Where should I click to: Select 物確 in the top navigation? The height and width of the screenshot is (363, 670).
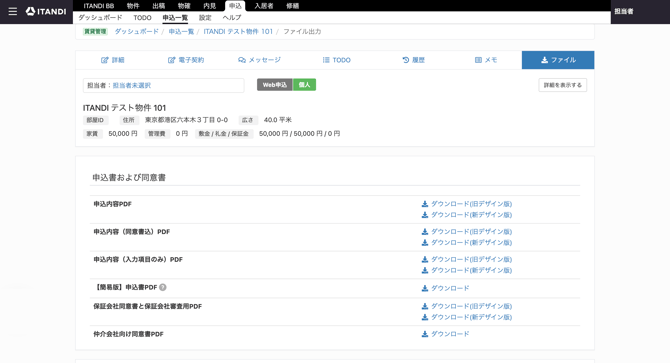pos(184,6)
